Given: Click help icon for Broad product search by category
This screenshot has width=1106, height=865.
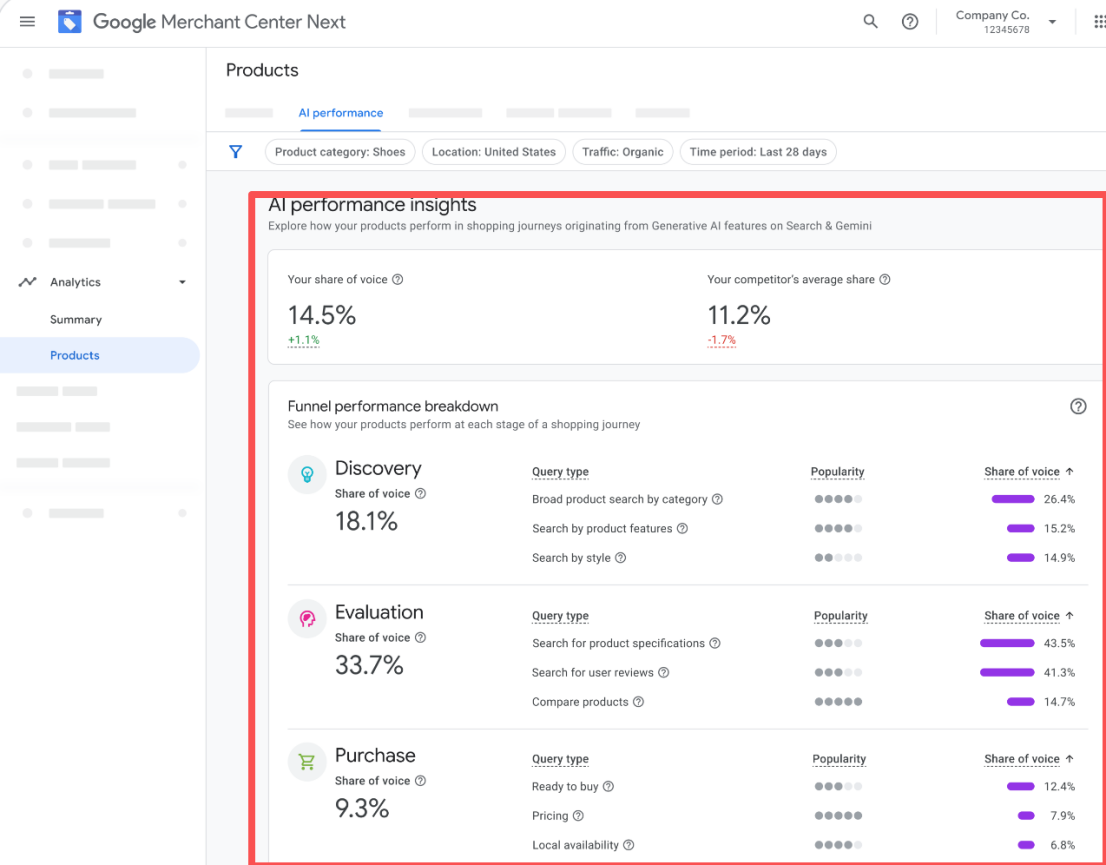Looking at the screenshot, I should [717, 500].
